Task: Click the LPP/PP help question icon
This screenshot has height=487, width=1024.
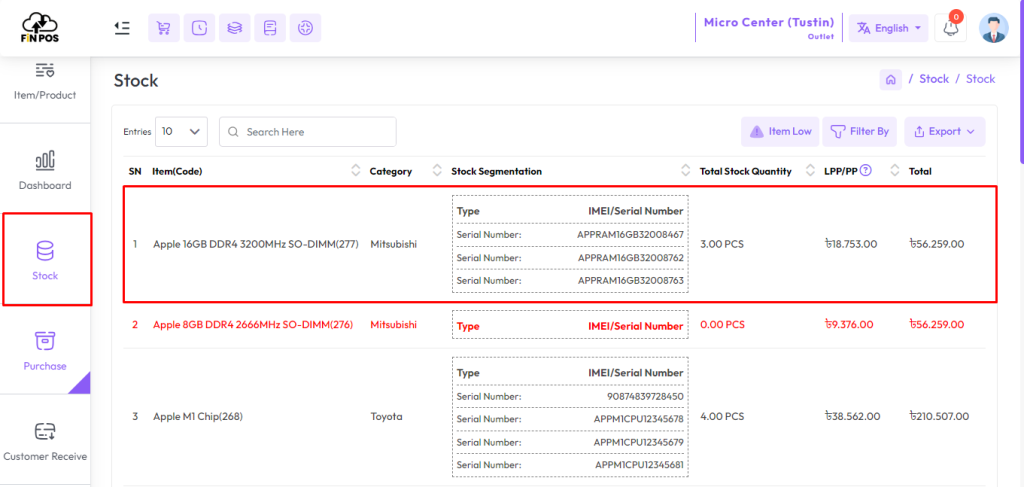Action: [866, 171]
